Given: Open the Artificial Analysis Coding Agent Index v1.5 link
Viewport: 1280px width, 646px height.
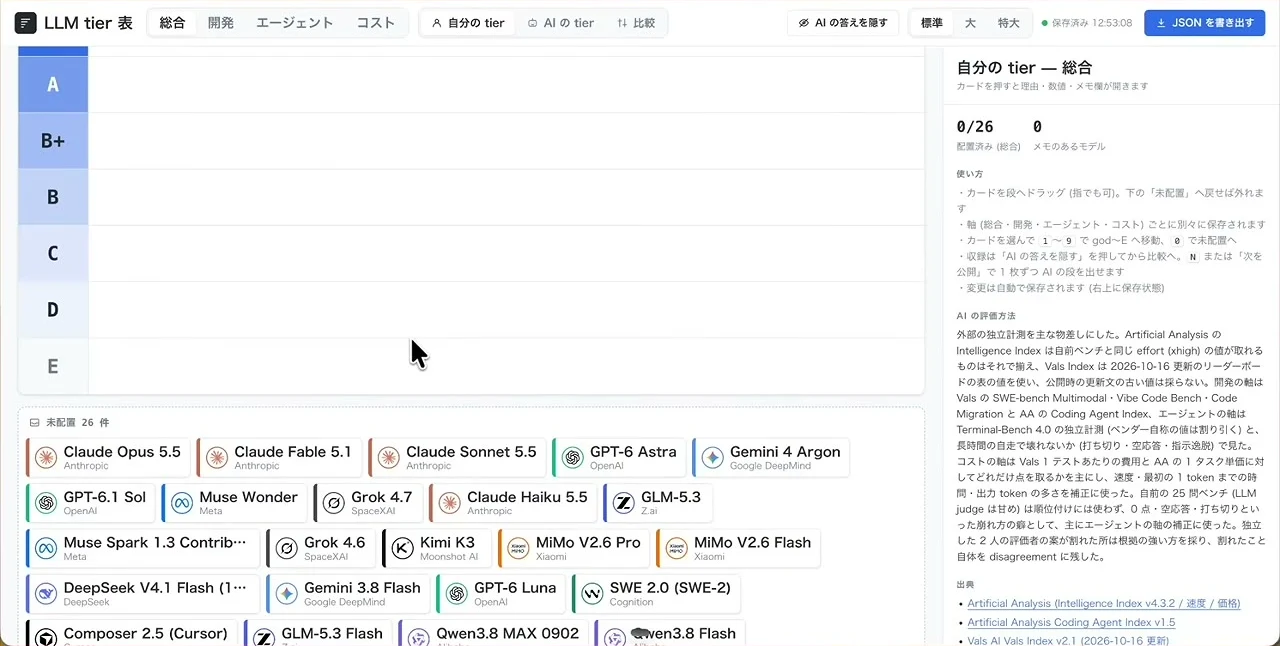Looking at the screenshot, I should [1071, 622].
